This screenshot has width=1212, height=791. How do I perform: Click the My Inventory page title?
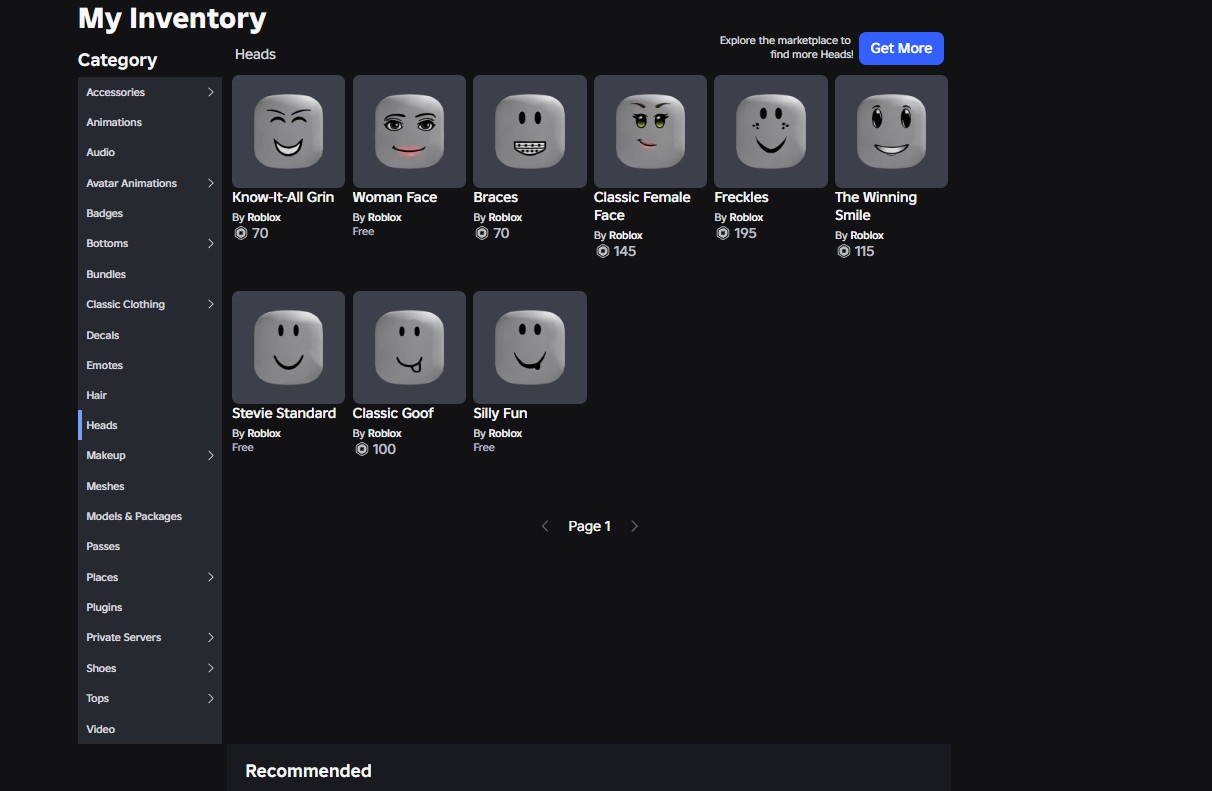point(172,18)
